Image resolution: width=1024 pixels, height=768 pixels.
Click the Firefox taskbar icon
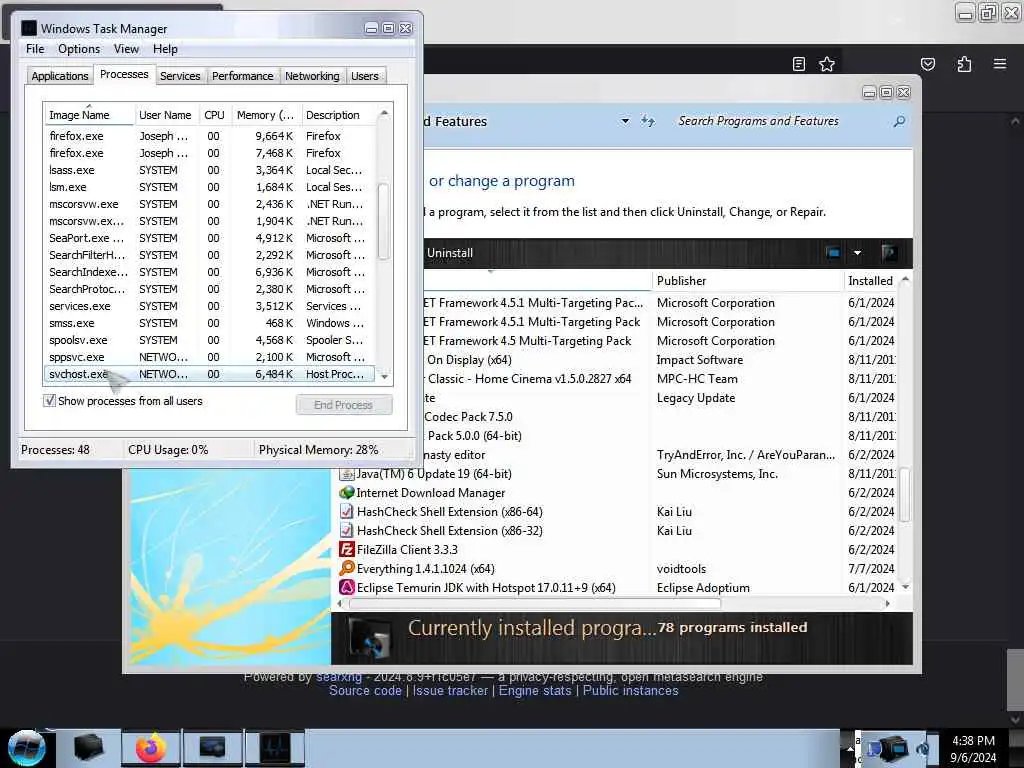point(151,748)
